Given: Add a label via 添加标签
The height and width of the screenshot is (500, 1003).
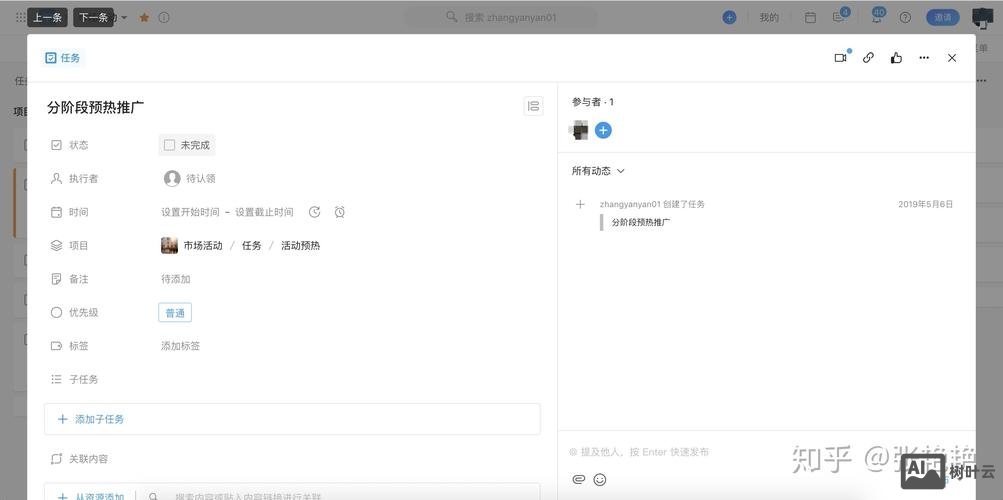Looking at the screenshot, I should 180,346.
